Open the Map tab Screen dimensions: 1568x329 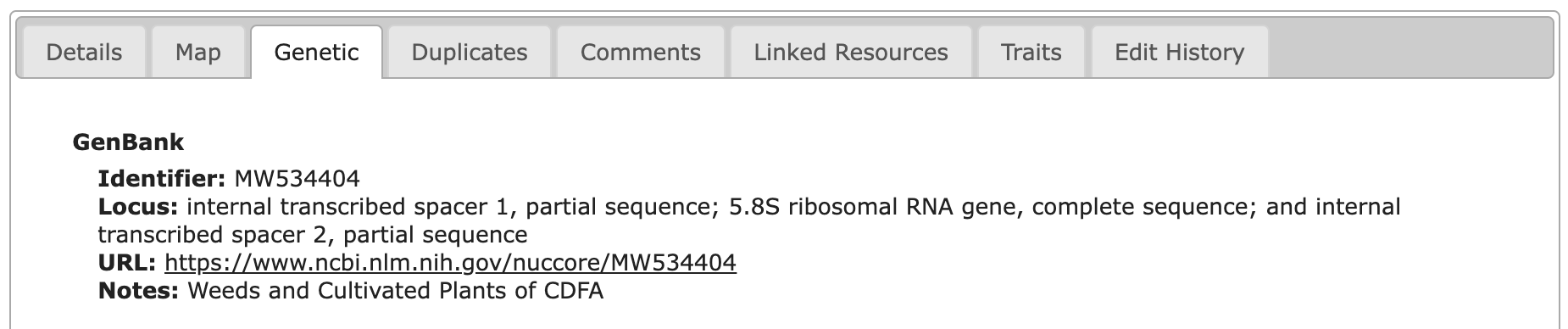198,53
